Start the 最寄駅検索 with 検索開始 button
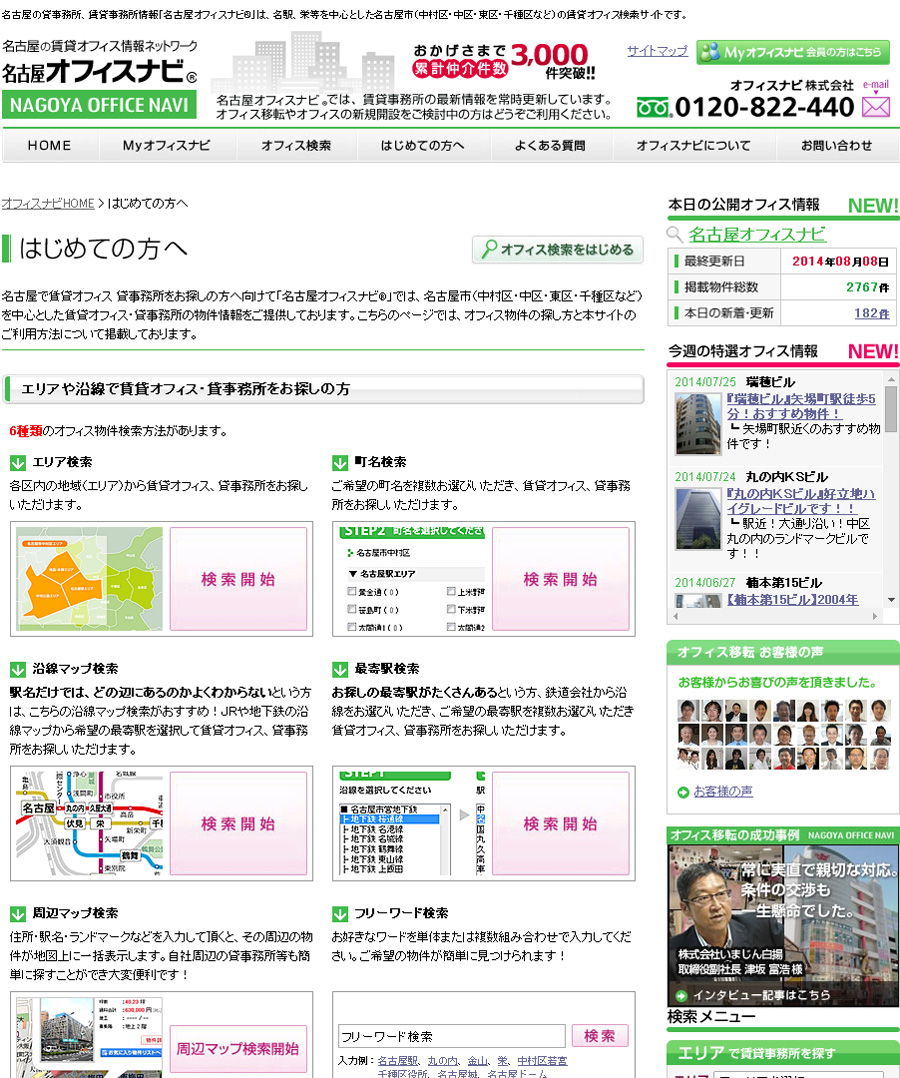900x1078 pixels. 560,824
